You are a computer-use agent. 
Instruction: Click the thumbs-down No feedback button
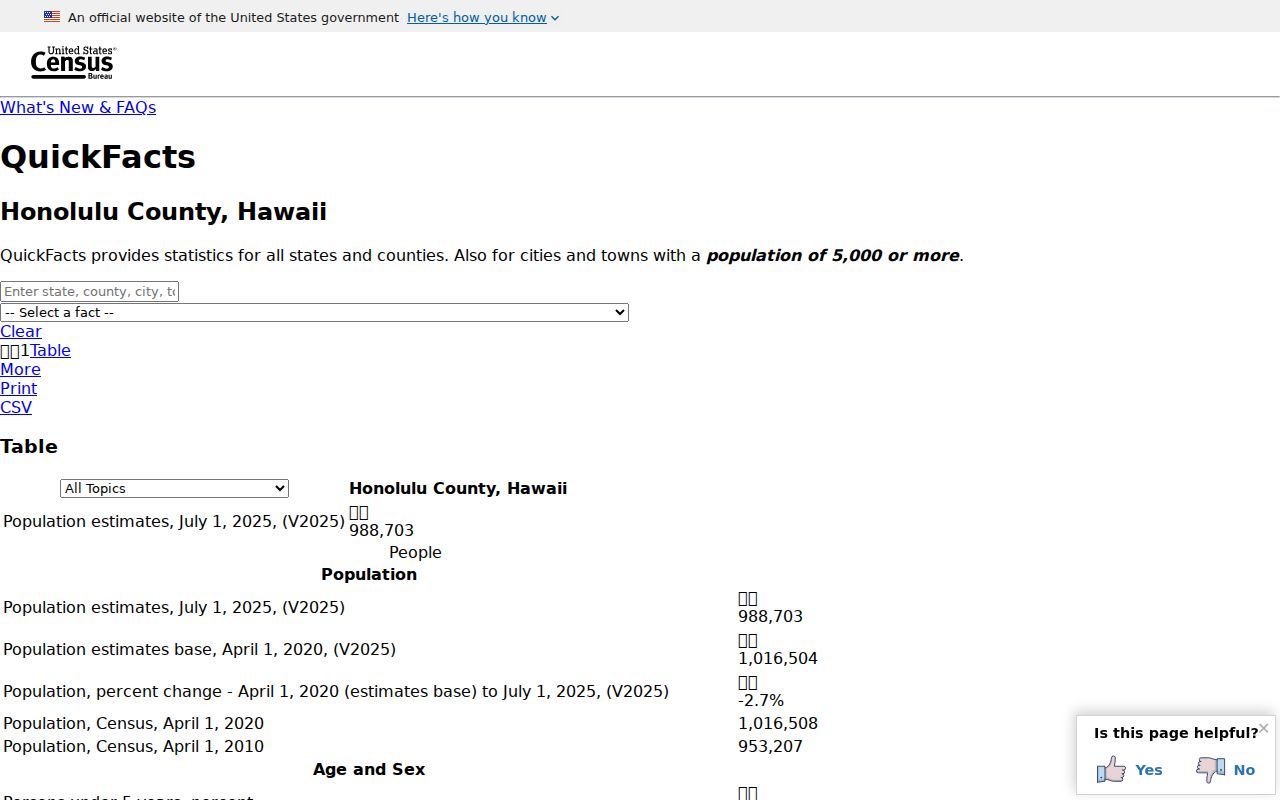coord(1226,769)
